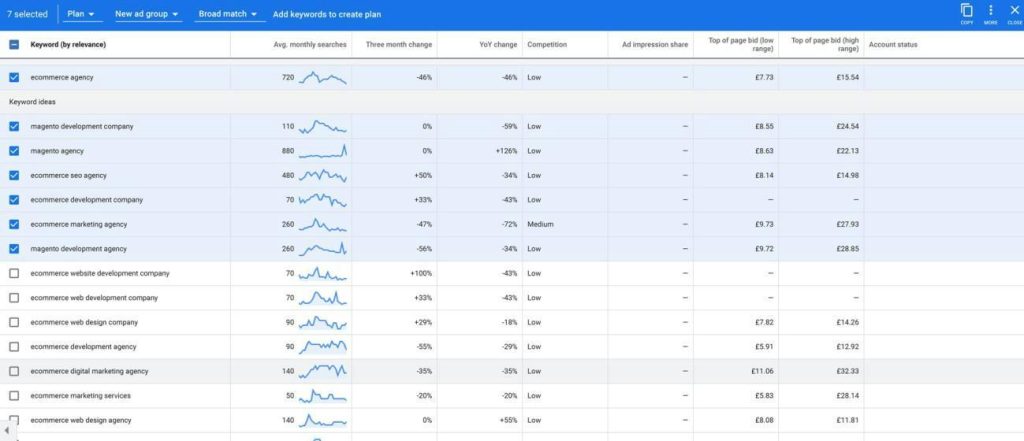Check the ecommerce web design company checkbox
Viewport: 1024px width, 441px height.
tap(14, 323)
